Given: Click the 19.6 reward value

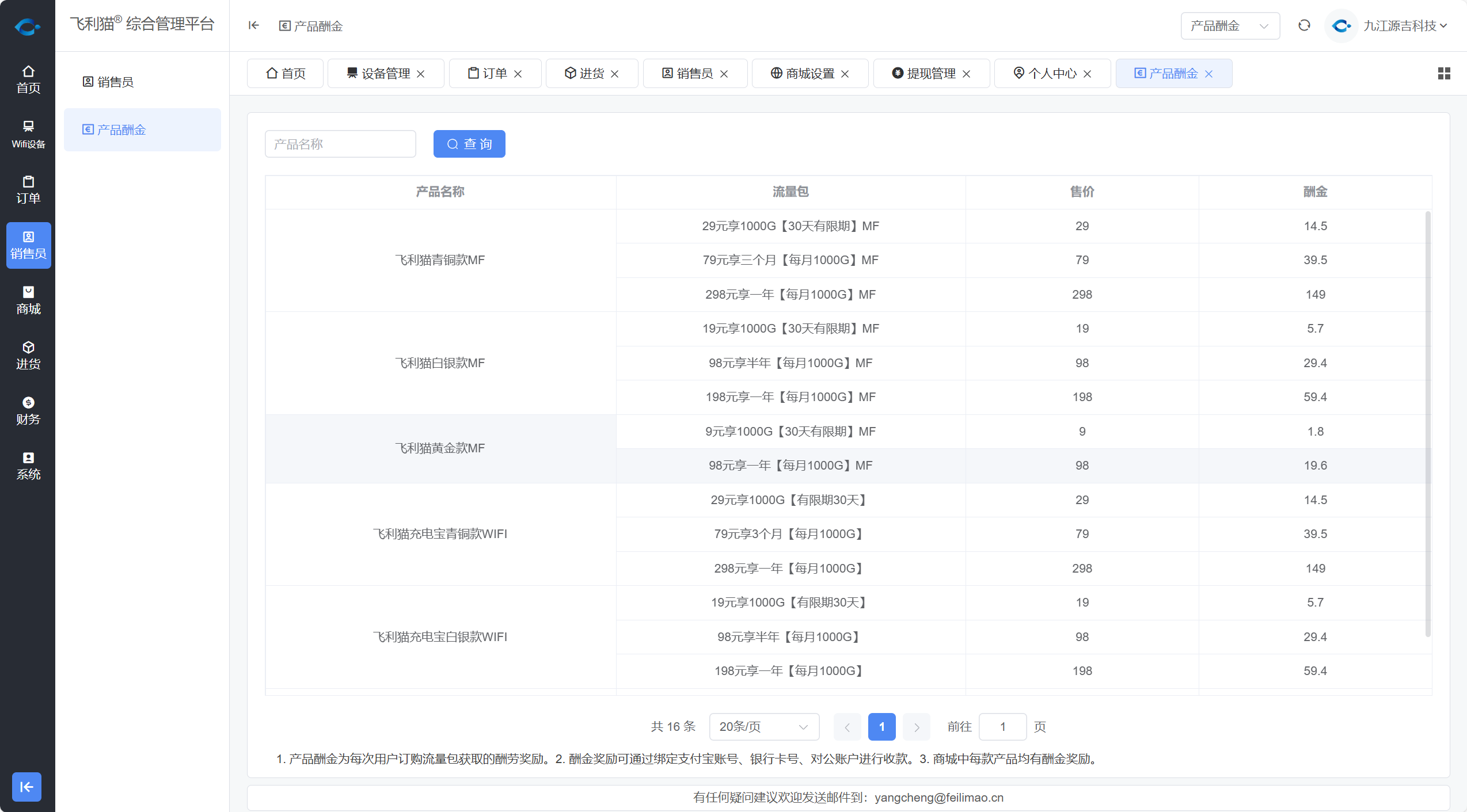Looking at the screenshot, I should tap(1315, 466).
